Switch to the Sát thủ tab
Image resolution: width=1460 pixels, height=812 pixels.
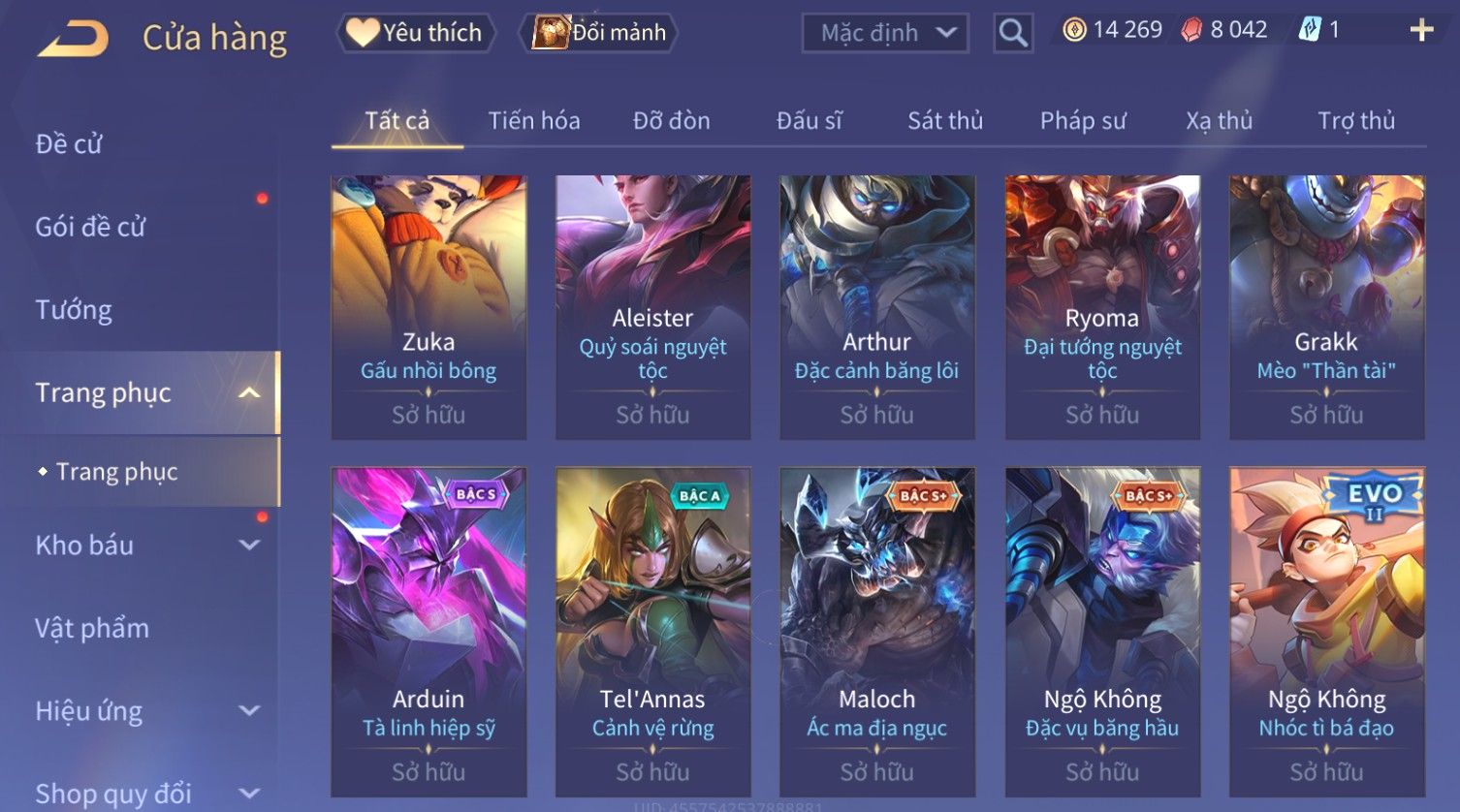(945, 120)
